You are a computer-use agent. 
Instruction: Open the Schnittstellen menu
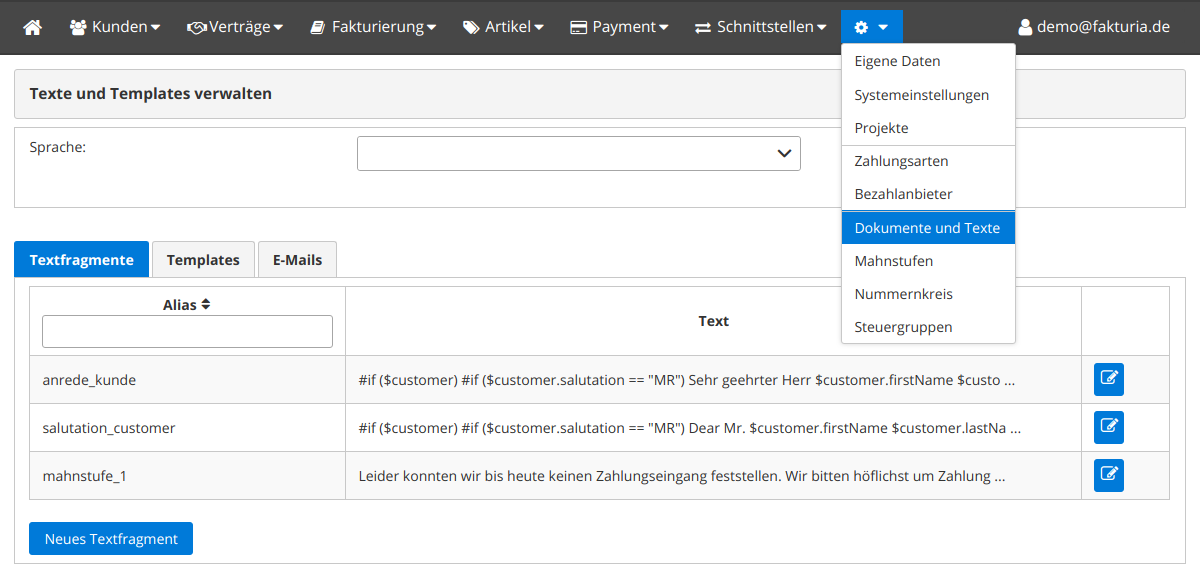point(761,27)
